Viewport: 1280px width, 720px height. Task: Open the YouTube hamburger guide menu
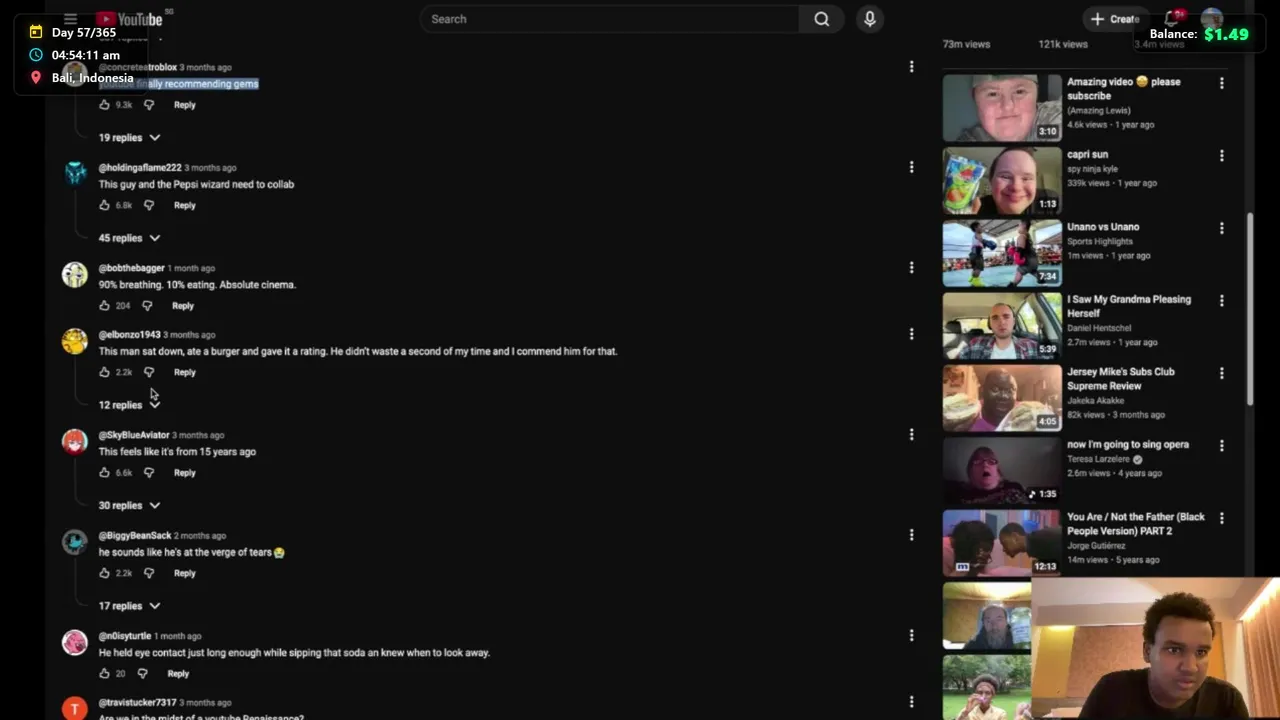(70, 19)
